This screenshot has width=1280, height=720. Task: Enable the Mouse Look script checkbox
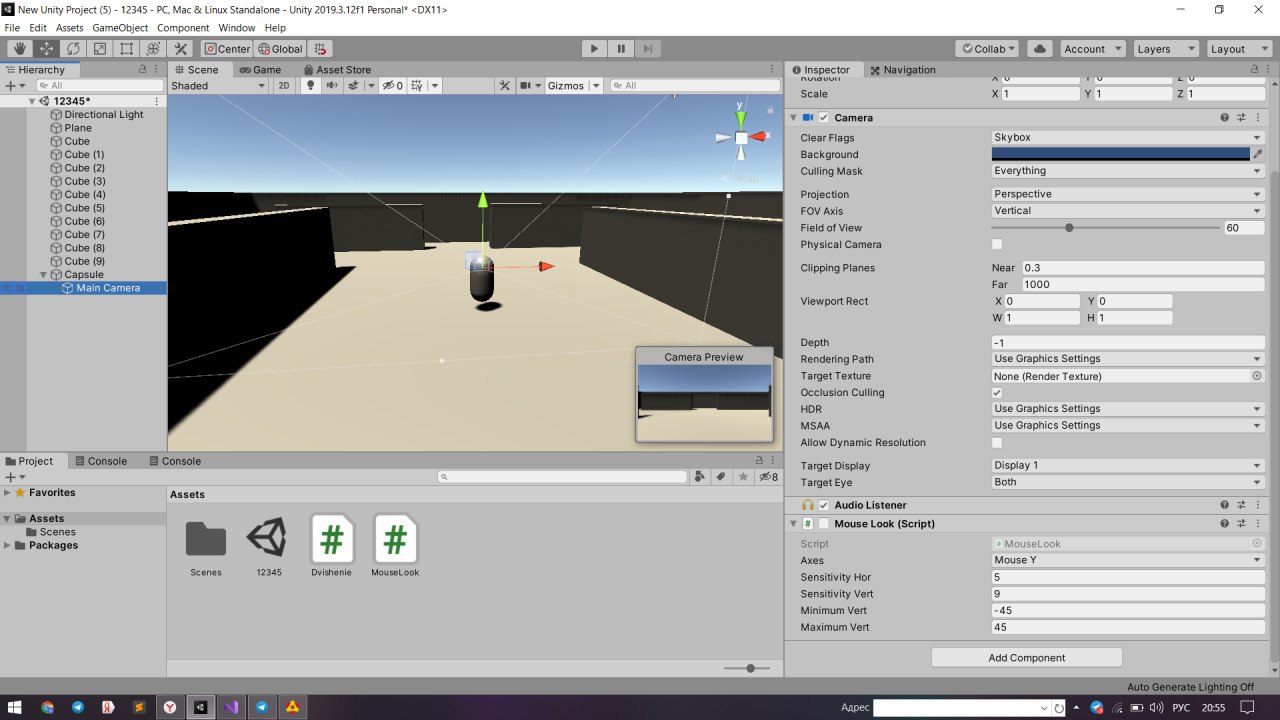pyautogui.click(x=824, y=524)
